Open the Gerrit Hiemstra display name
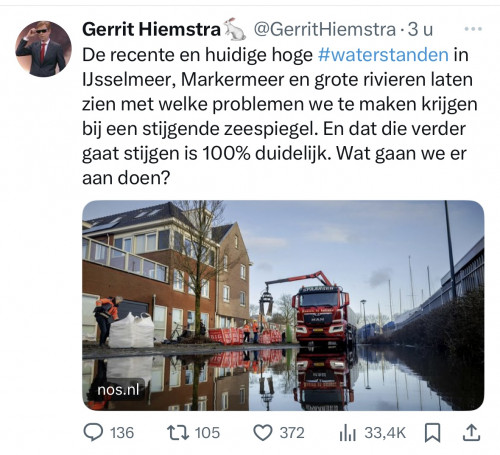The width and height of the screenshot is (500, 455). 152,29
